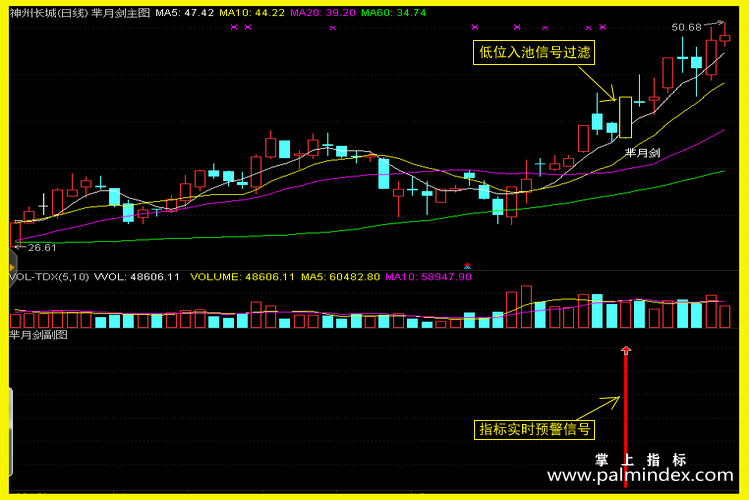Open the 半月剑主图 indicator label

click(x=120, y=13)
